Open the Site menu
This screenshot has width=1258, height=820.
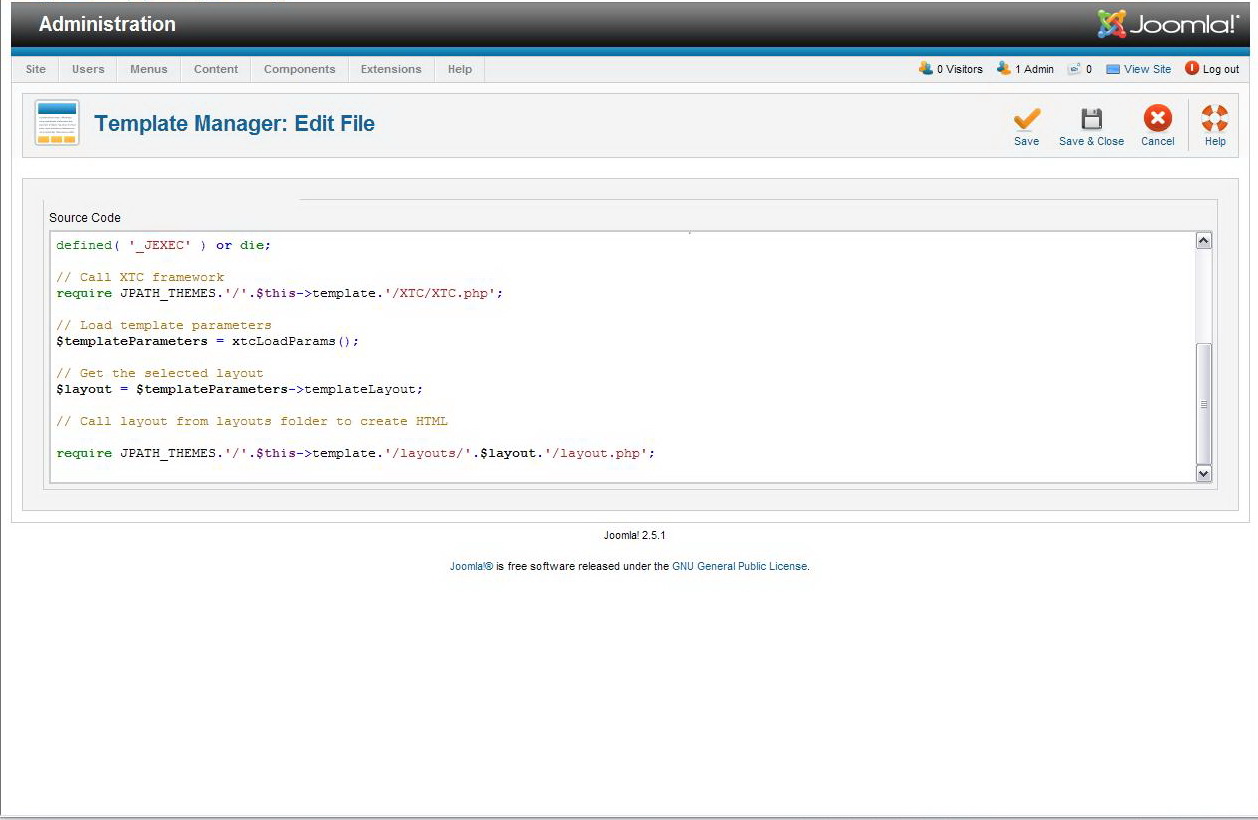click(36, 69)
